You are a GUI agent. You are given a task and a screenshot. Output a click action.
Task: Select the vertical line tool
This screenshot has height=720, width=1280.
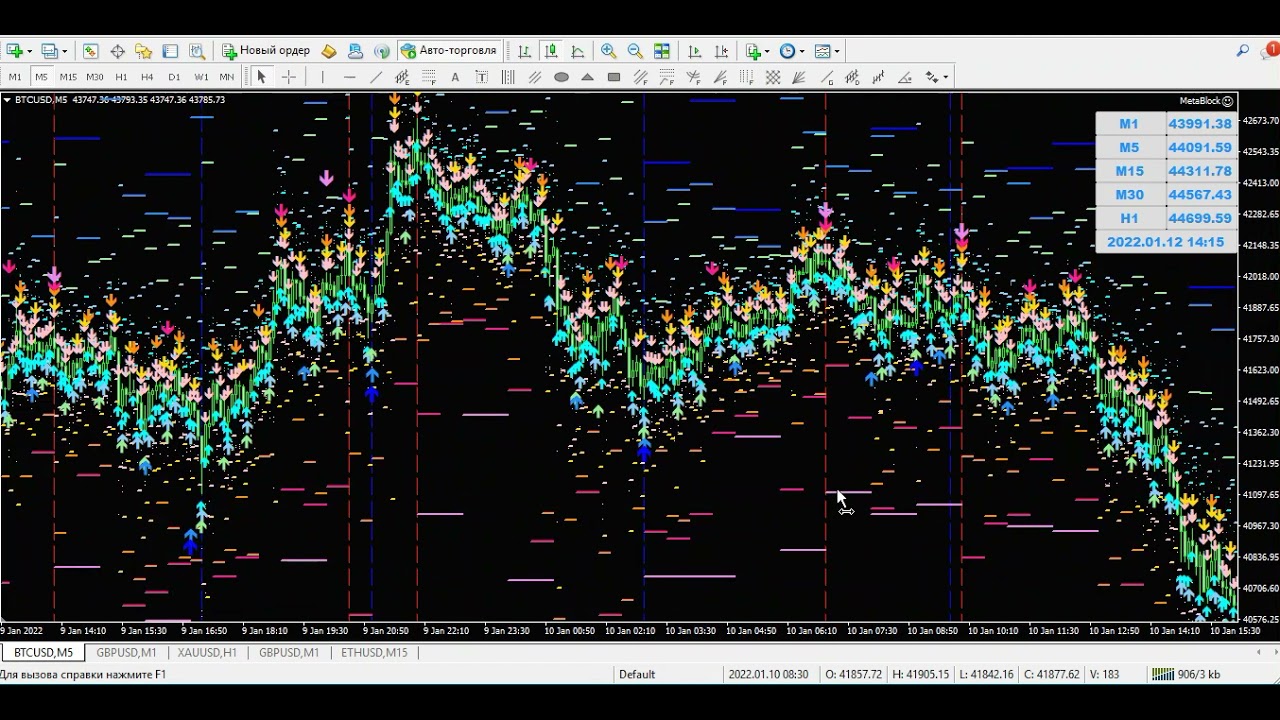click(x=322, y=77)
